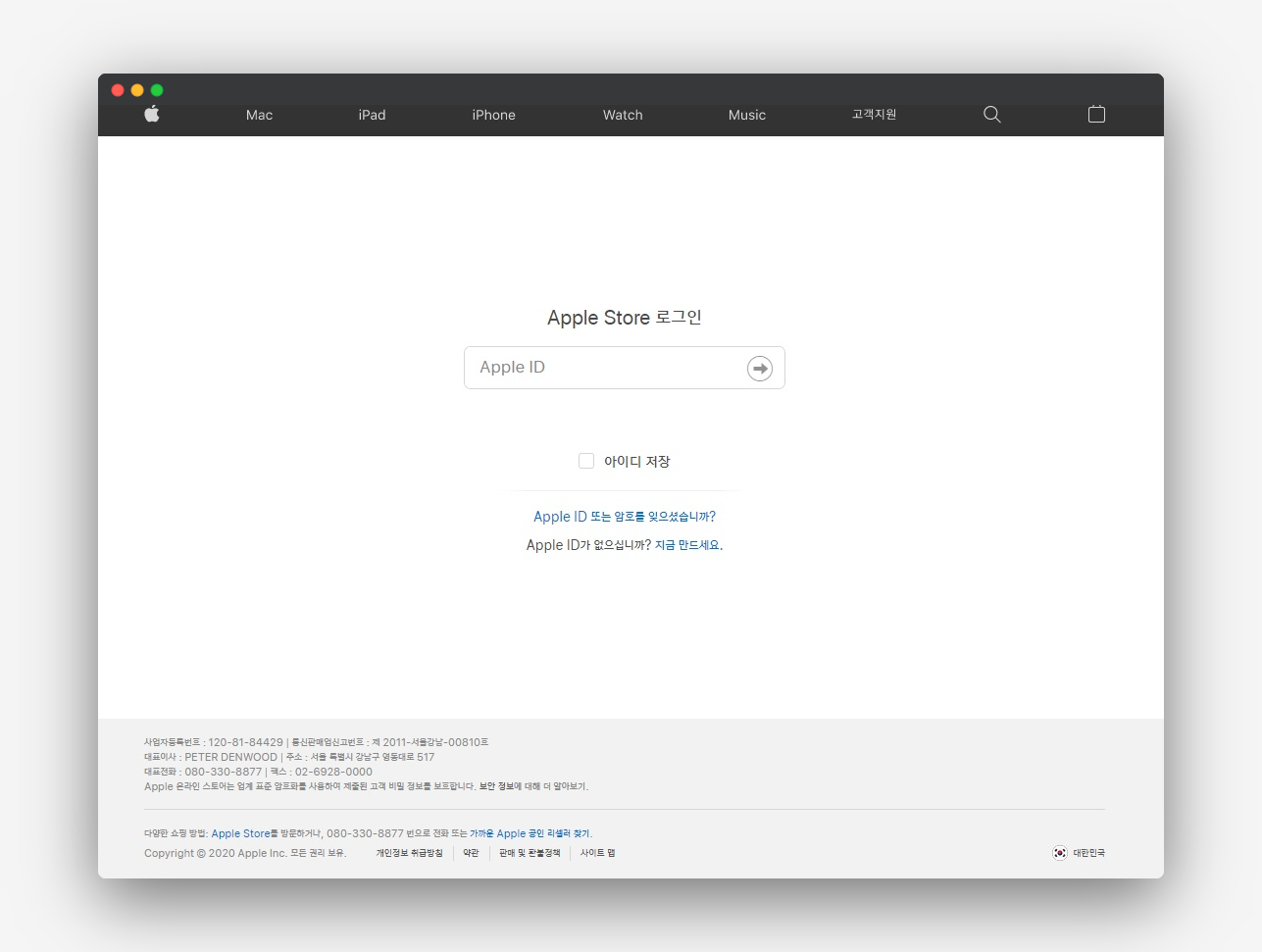Open the 판매 및 환불정책 footer link
Image resolution: width=1262 pixels, height=952 pixels.
tap(530, 853)
